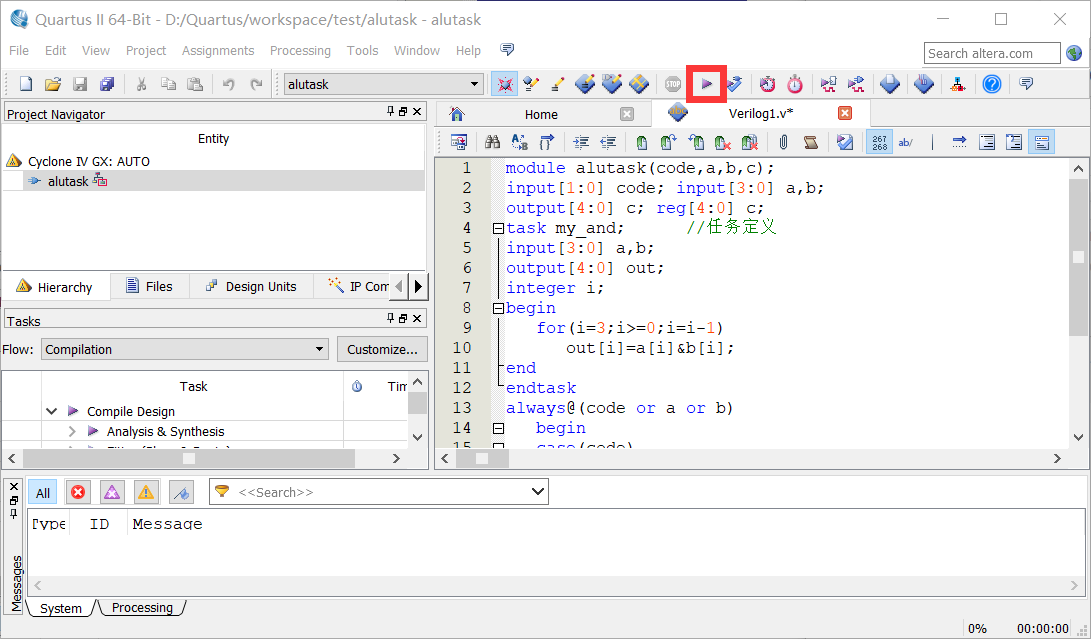Click the Find binoculars icon
This screenshot has height=639, width=1091.
tap(493, 142)
